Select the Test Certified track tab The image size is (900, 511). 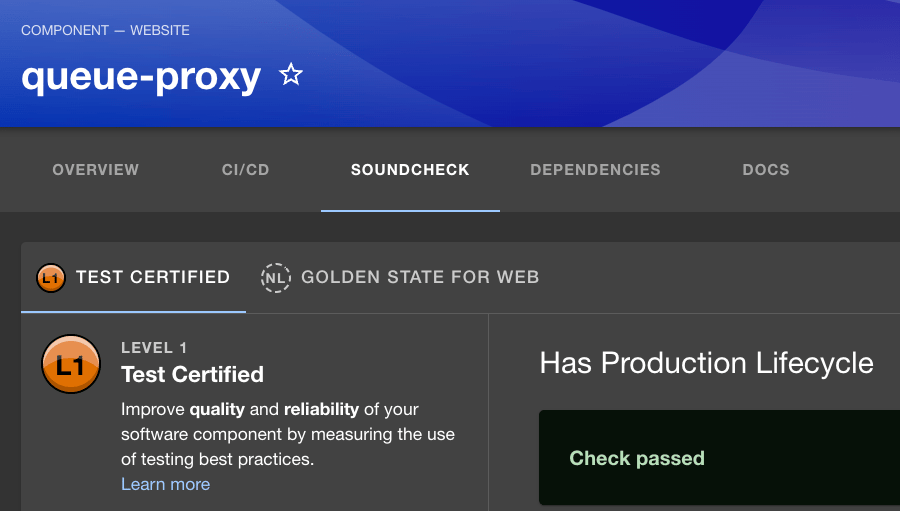coord(134,278)
